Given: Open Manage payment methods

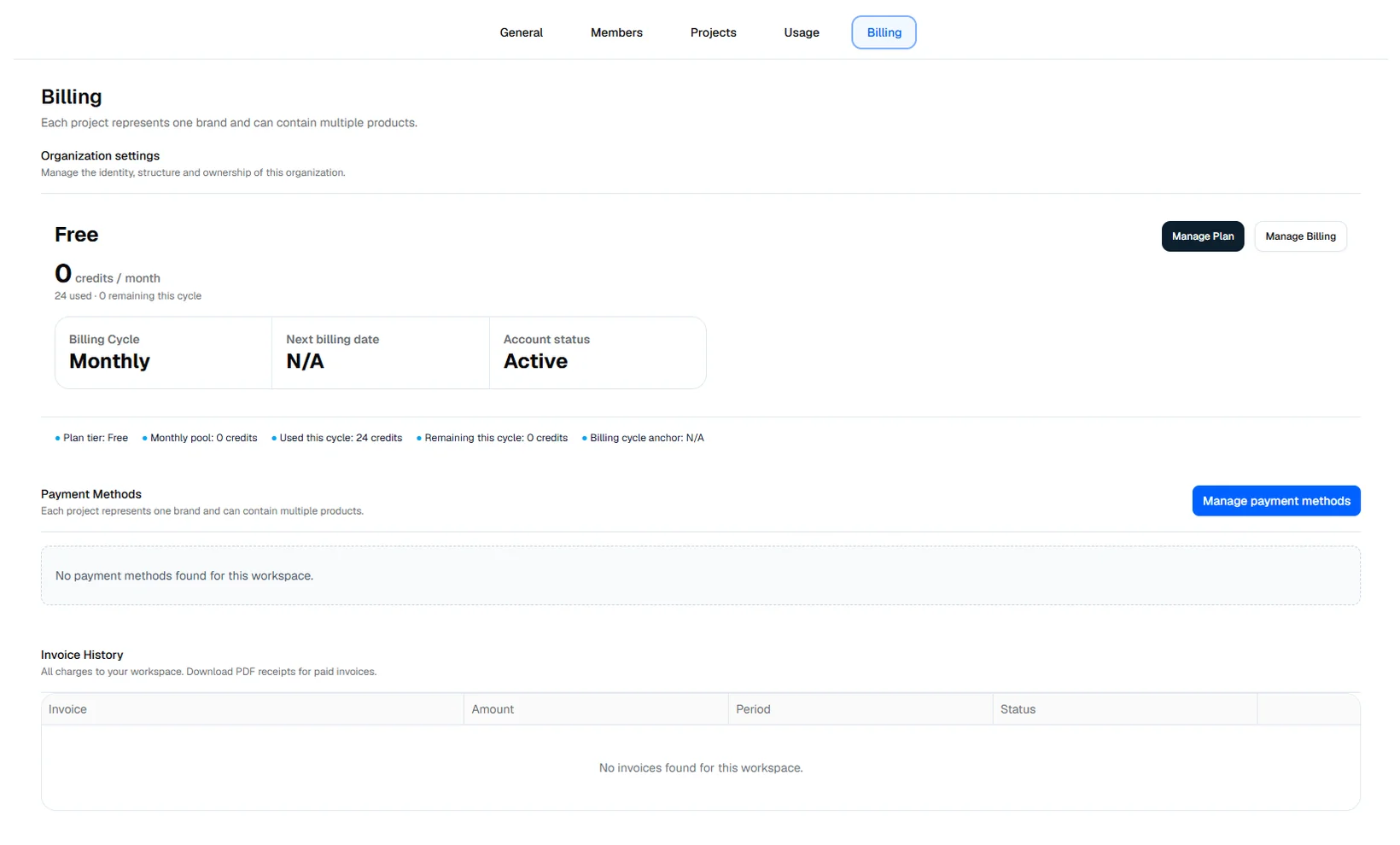Looking at the screenshot, I should (x=1276, y=501).
